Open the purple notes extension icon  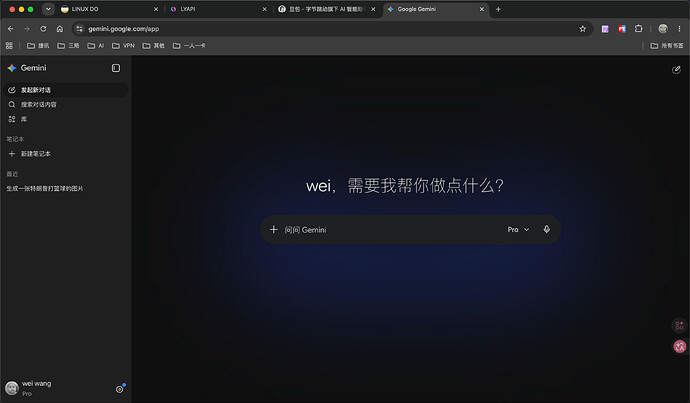point(605,29)
